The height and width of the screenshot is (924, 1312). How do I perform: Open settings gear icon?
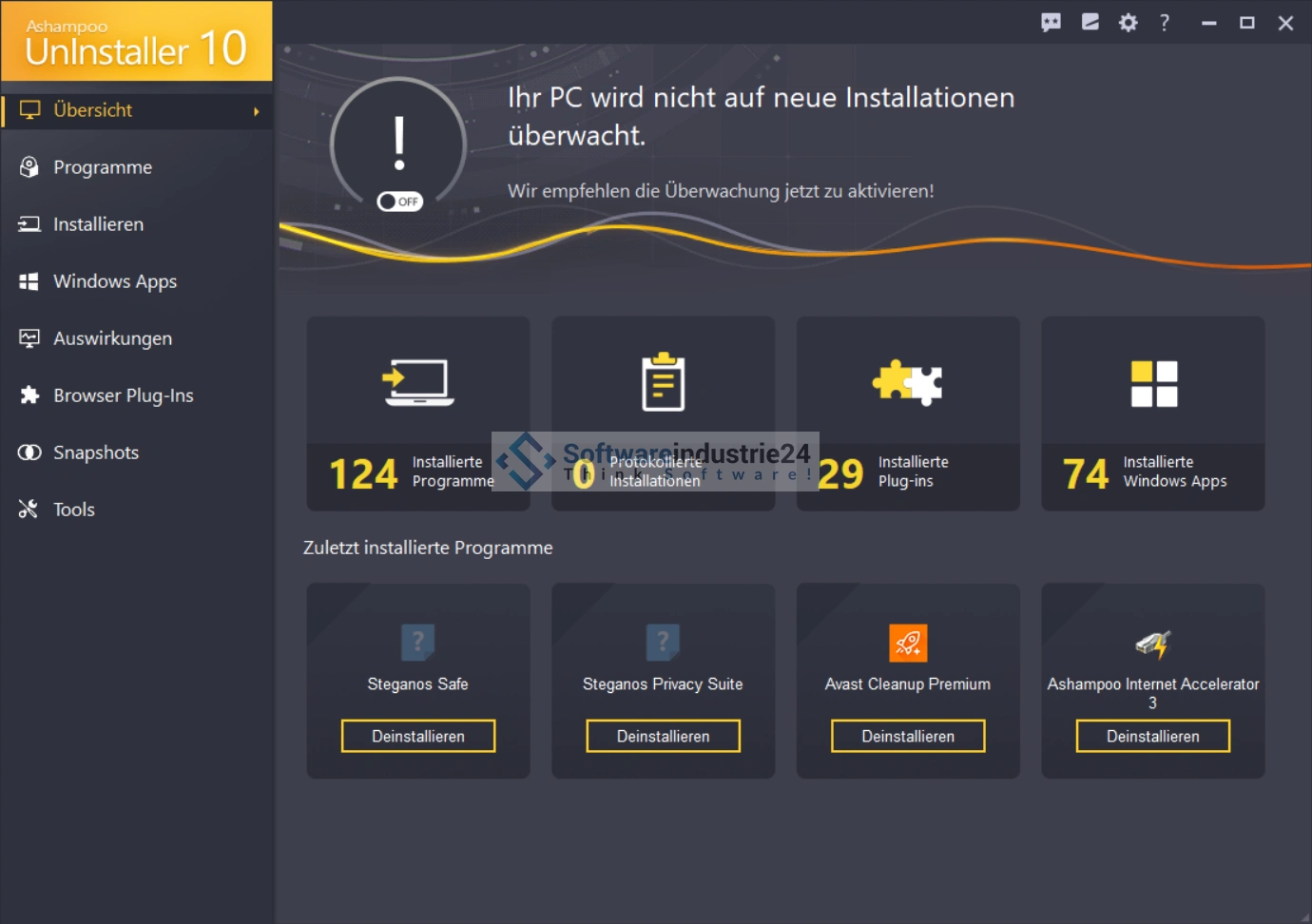1128,23
